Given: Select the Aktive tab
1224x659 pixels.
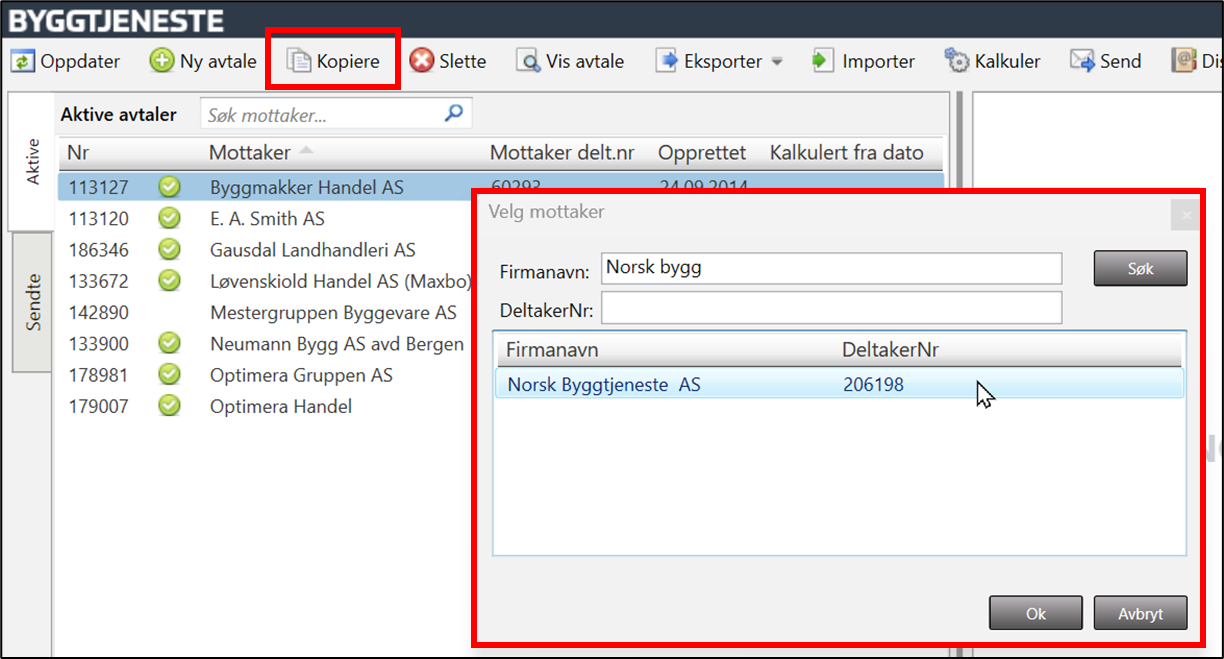Looking at the screenshot, I should point(33,160).
